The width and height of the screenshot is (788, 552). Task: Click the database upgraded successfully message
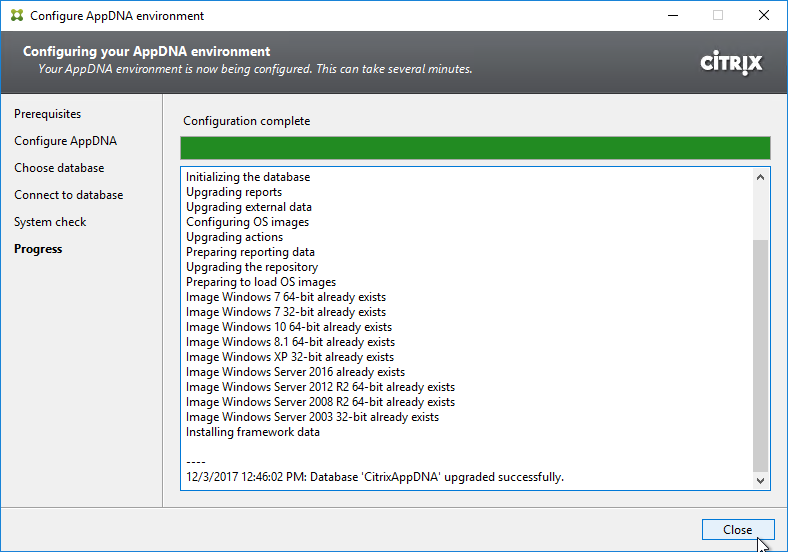tap(375, 477)
